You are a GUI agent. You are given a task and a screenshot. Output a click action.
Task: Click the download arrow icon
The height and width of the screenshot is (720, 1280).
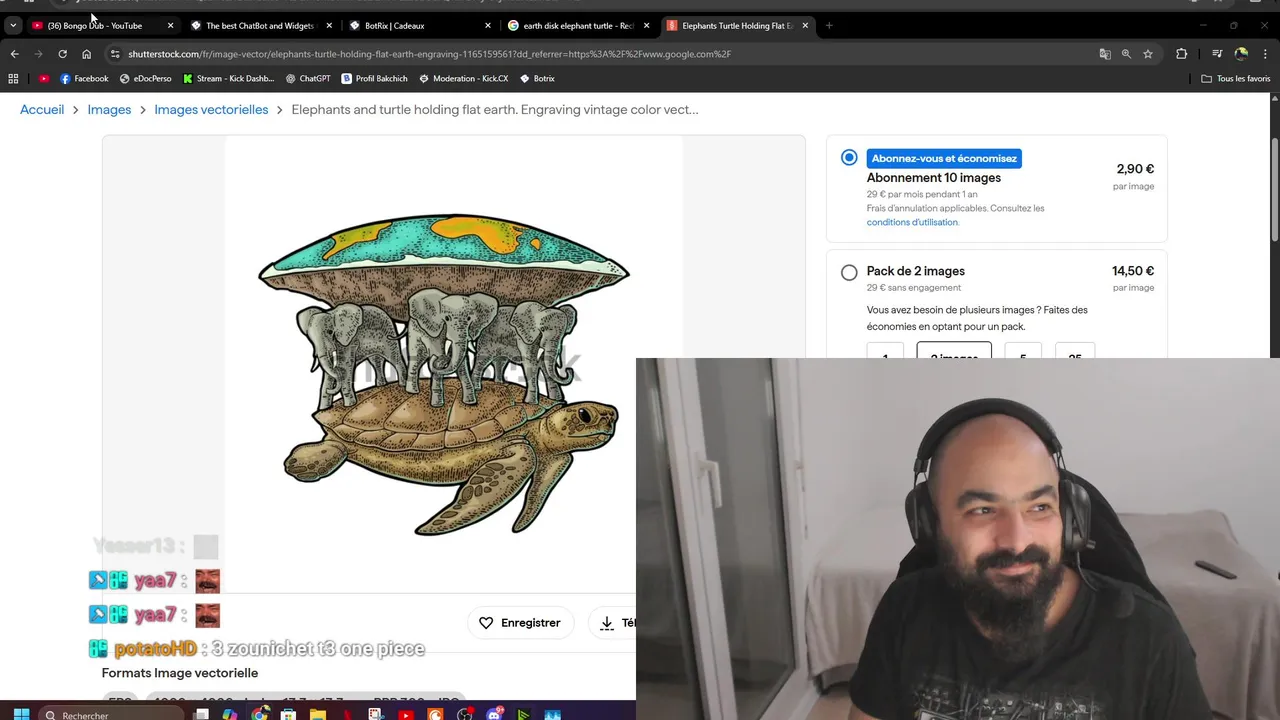(x=606, y=623)
